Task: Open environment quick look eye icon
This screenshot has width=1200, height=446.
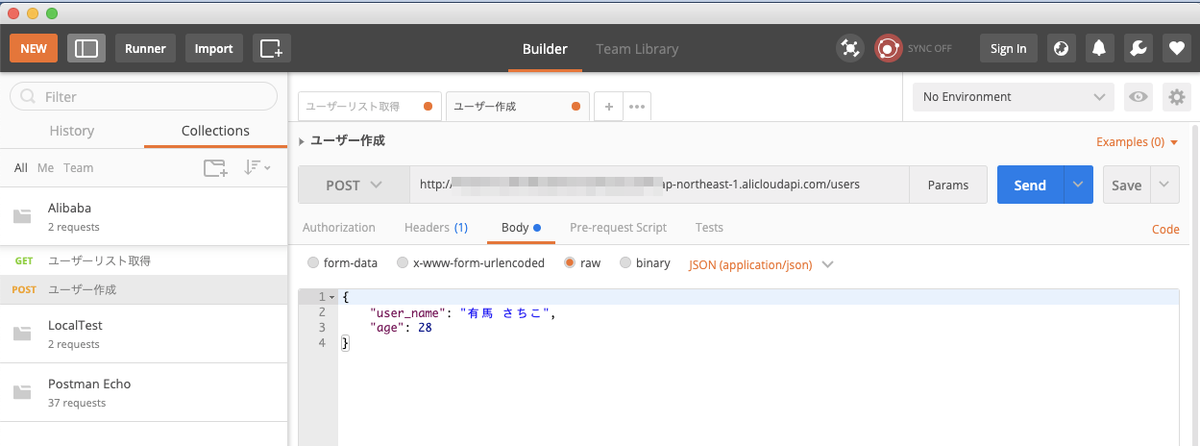Action: [x=1137, y=97]
